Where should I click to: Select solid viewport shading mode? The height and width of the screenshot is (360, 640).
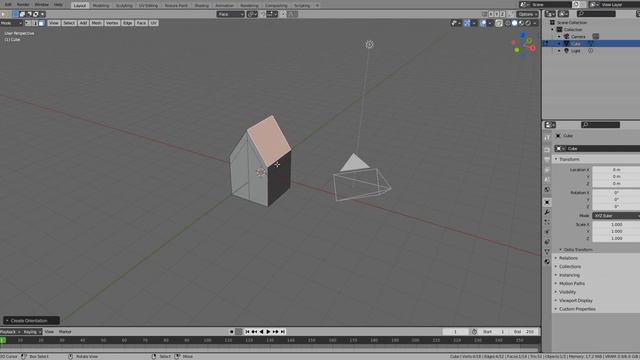[x=514, y=23]
